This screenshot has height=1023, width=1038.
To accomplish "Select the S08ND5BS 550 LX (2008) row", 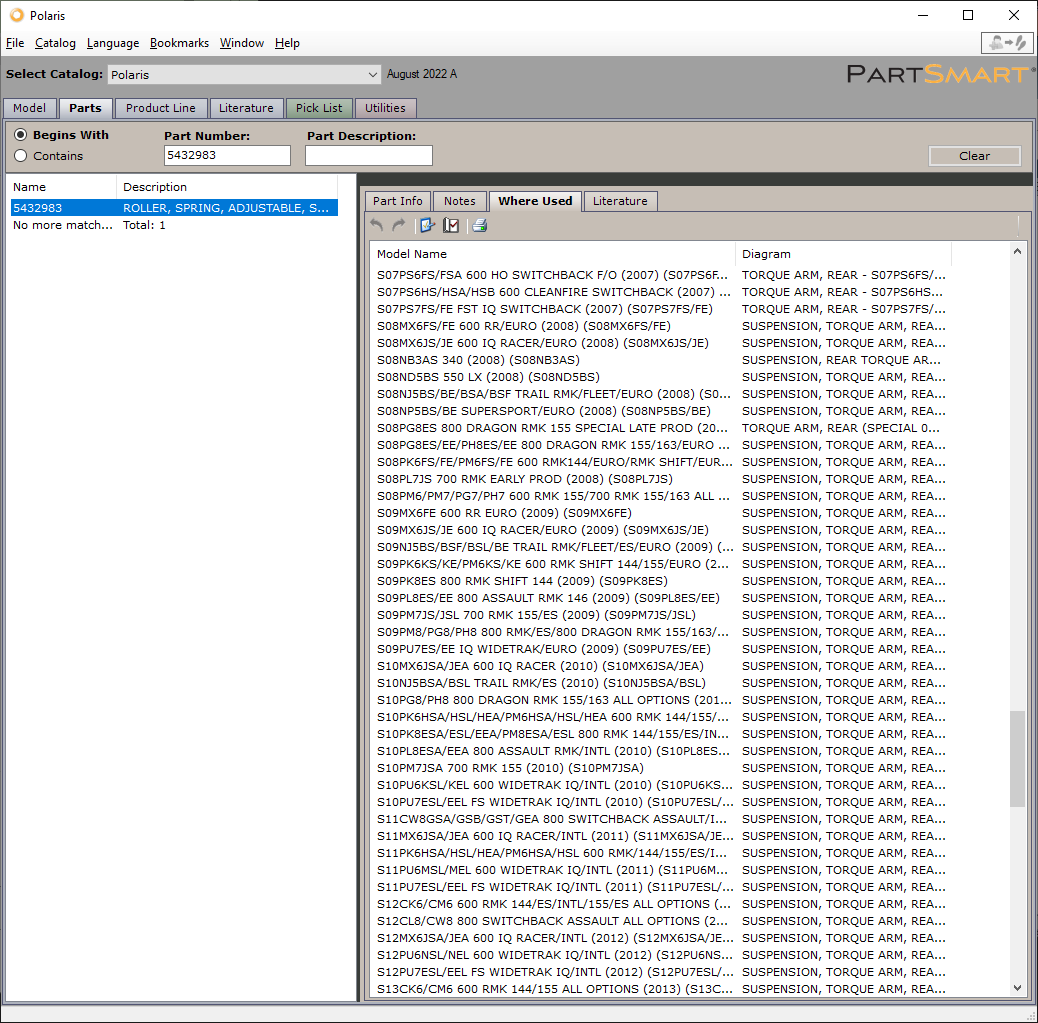I will coord(661,377).
